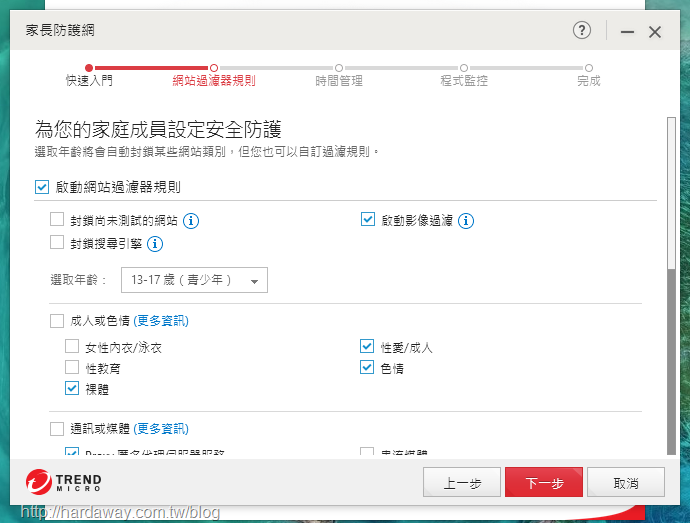
Task: Open 更多資訊 link for 通訊或媒體
Action: click(161, 429)
